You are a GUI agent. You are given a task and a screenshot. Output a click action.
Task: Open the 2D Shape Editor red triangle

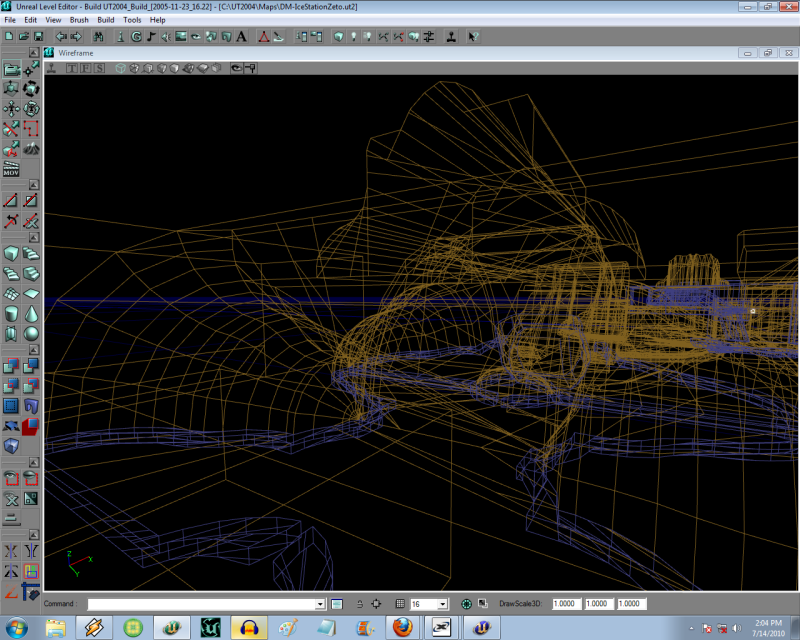tap(264, 37)
